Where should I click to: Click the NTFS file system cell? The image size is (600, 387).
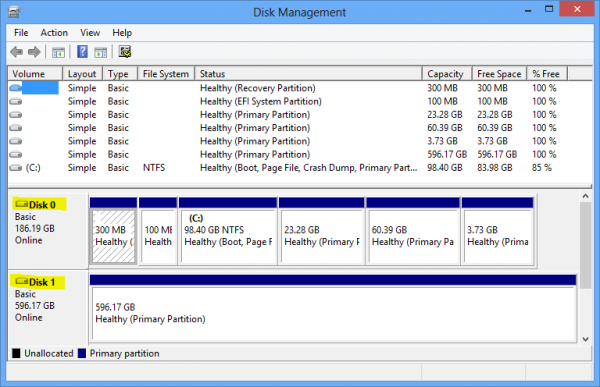click(154, 168)
